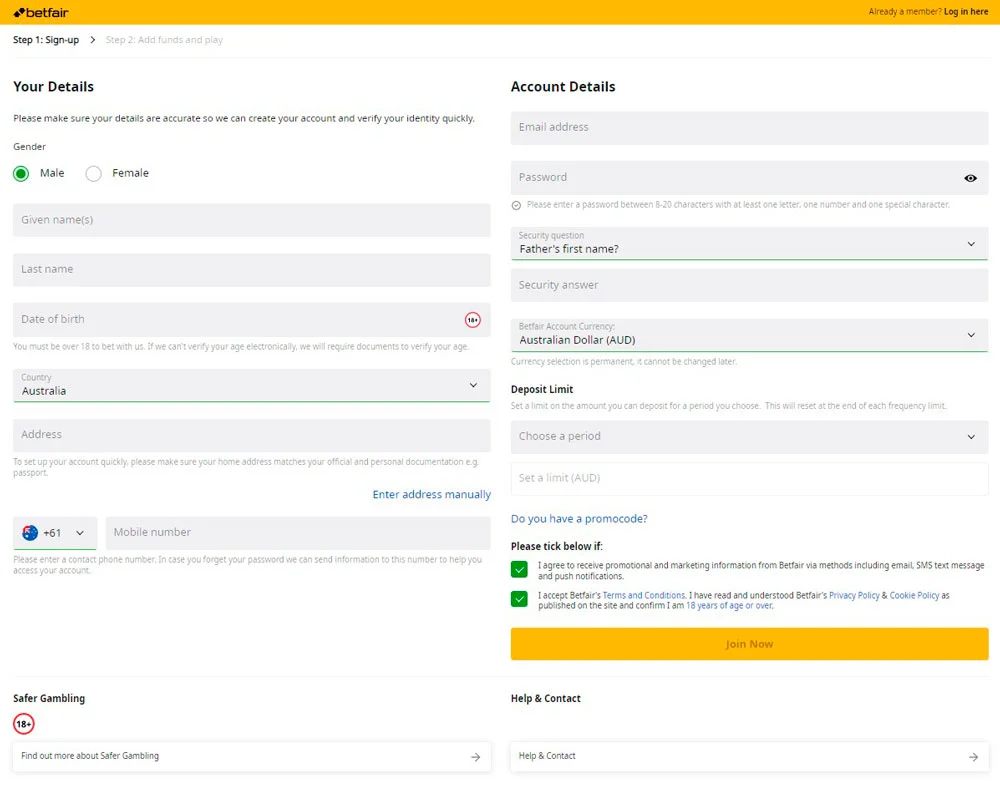Focus the Email address field

749,128
